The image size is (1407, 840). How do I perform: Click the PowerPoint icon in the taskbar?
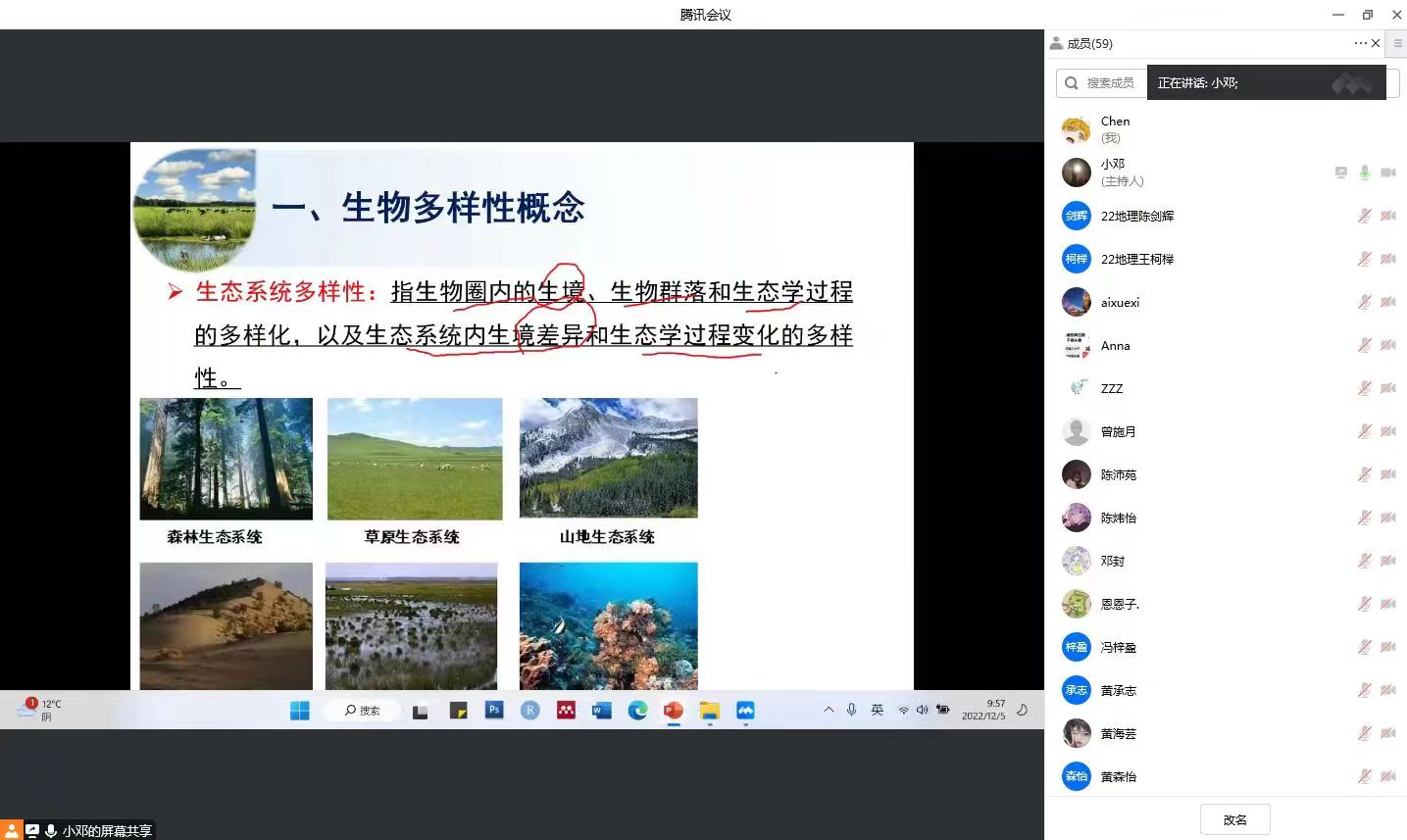pyautogui.click(x=673, y=711)
